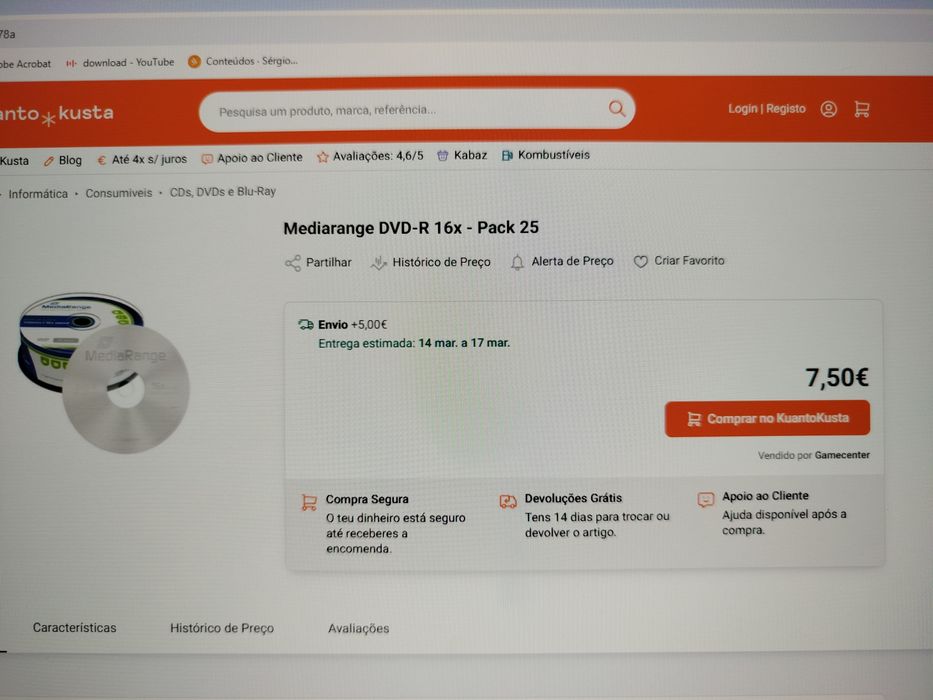The width and height of the screenshot is (933, 700).
Task: Open the bottom Histórico de Preço tab
Action: [x=222, y=628]
